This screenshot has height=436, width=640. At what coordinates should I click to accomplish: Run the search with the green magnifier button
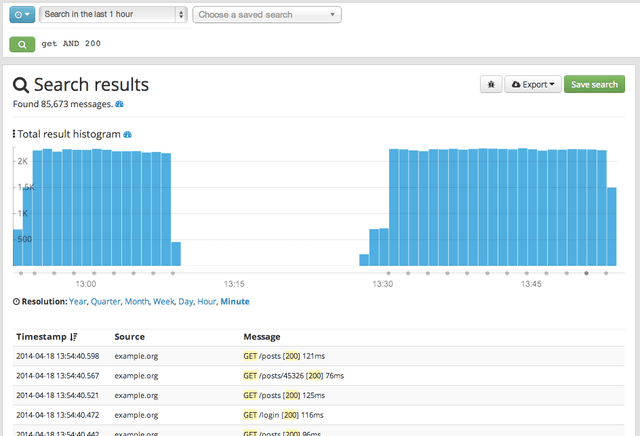pyautogui.click(x=22, y=44)
